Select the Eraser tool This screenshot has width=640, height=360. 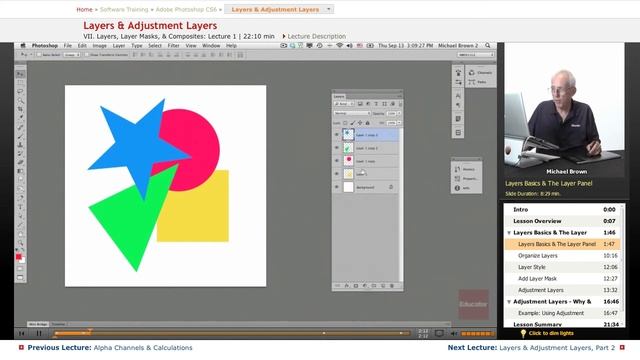pyautogui.click(x=20, y=162)
